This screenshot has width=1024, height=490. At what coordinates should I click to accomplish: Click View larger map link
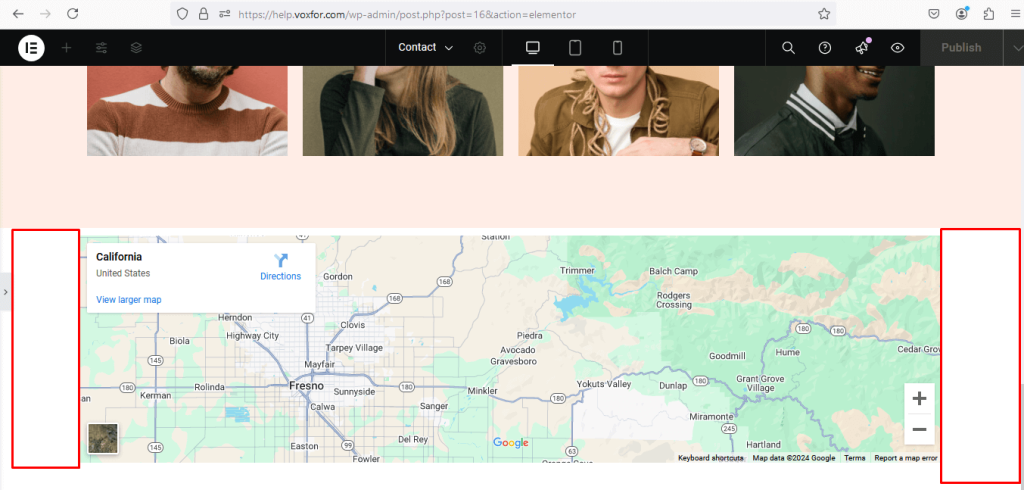pyautogui.click(x=129, y=300)
